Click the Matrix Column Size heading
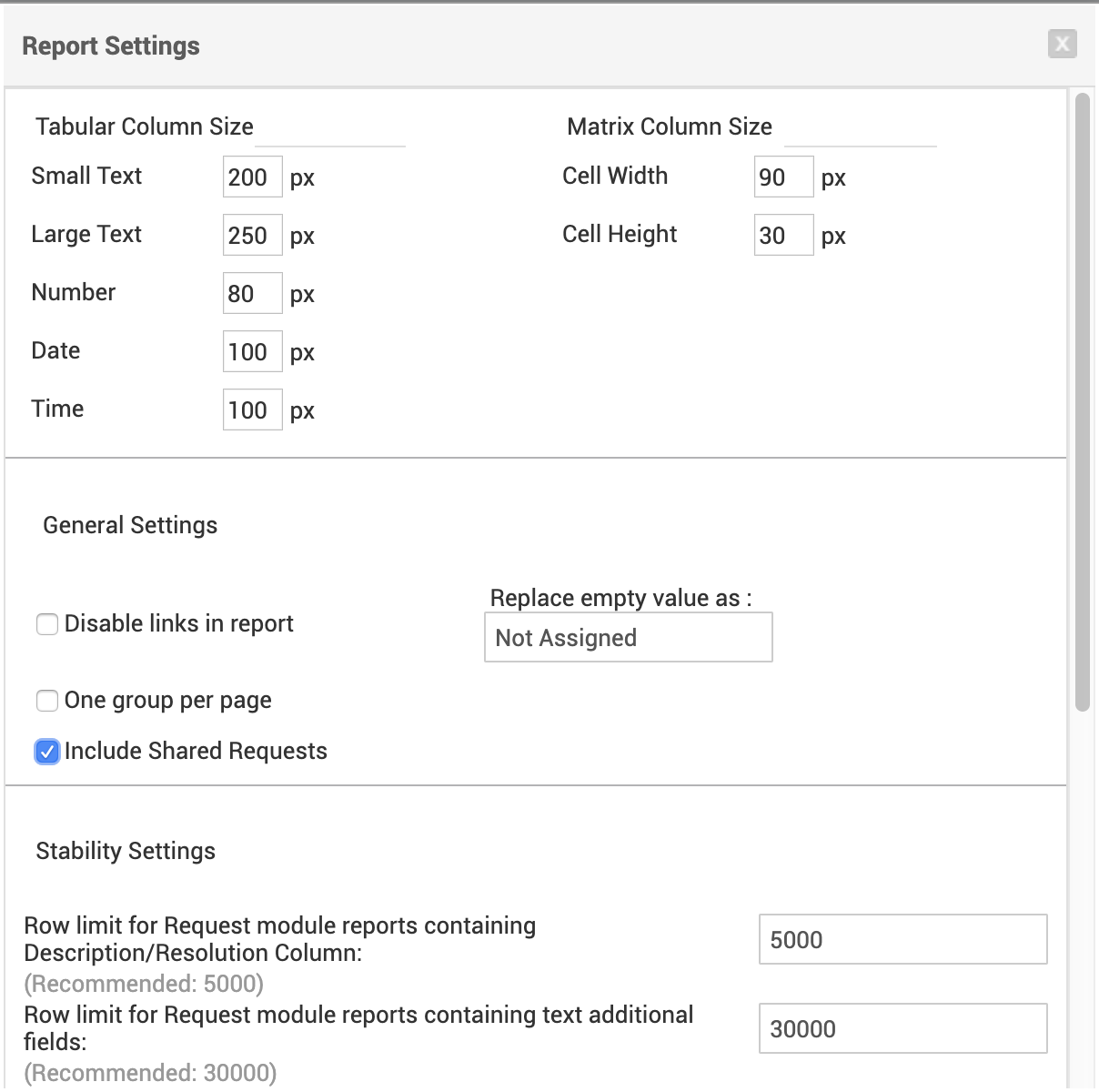The image size is (1099, 1092). click(670, 126)
